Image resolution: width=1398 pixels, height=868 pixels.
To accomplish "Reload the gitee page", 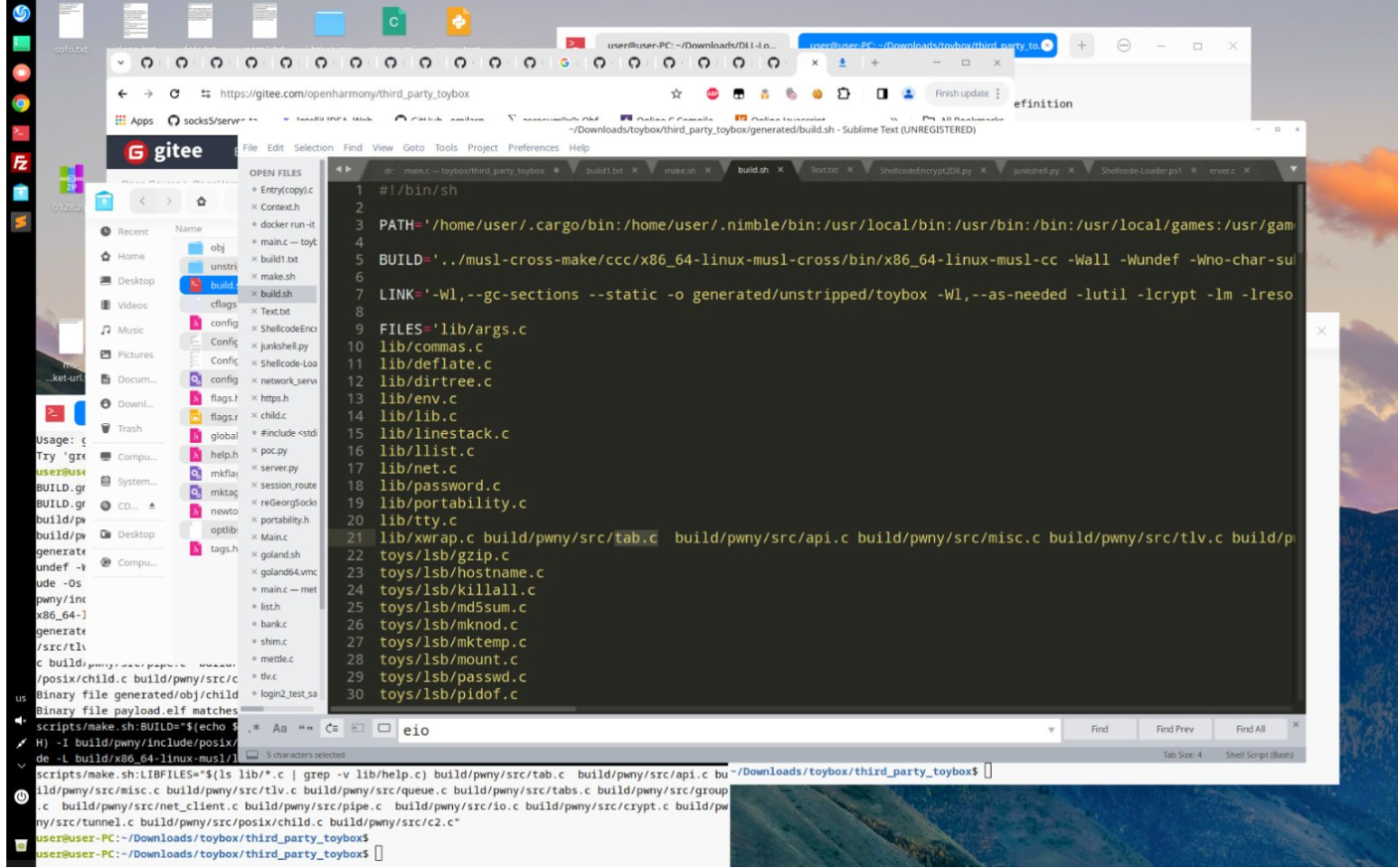I will [175, 93].
